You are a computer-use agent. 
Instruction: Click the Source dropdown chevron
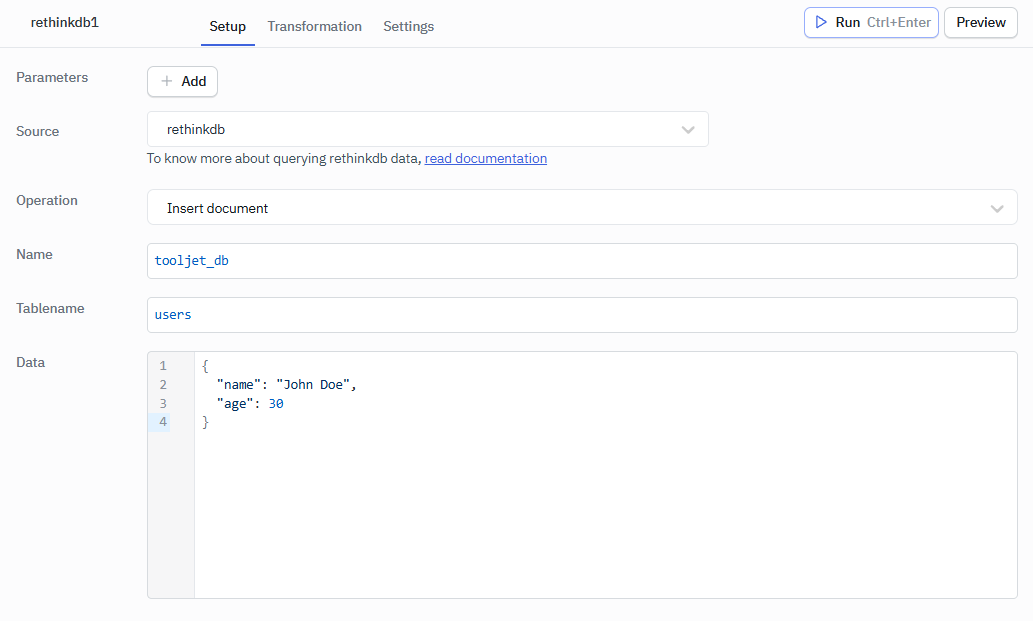coord(688,129)
